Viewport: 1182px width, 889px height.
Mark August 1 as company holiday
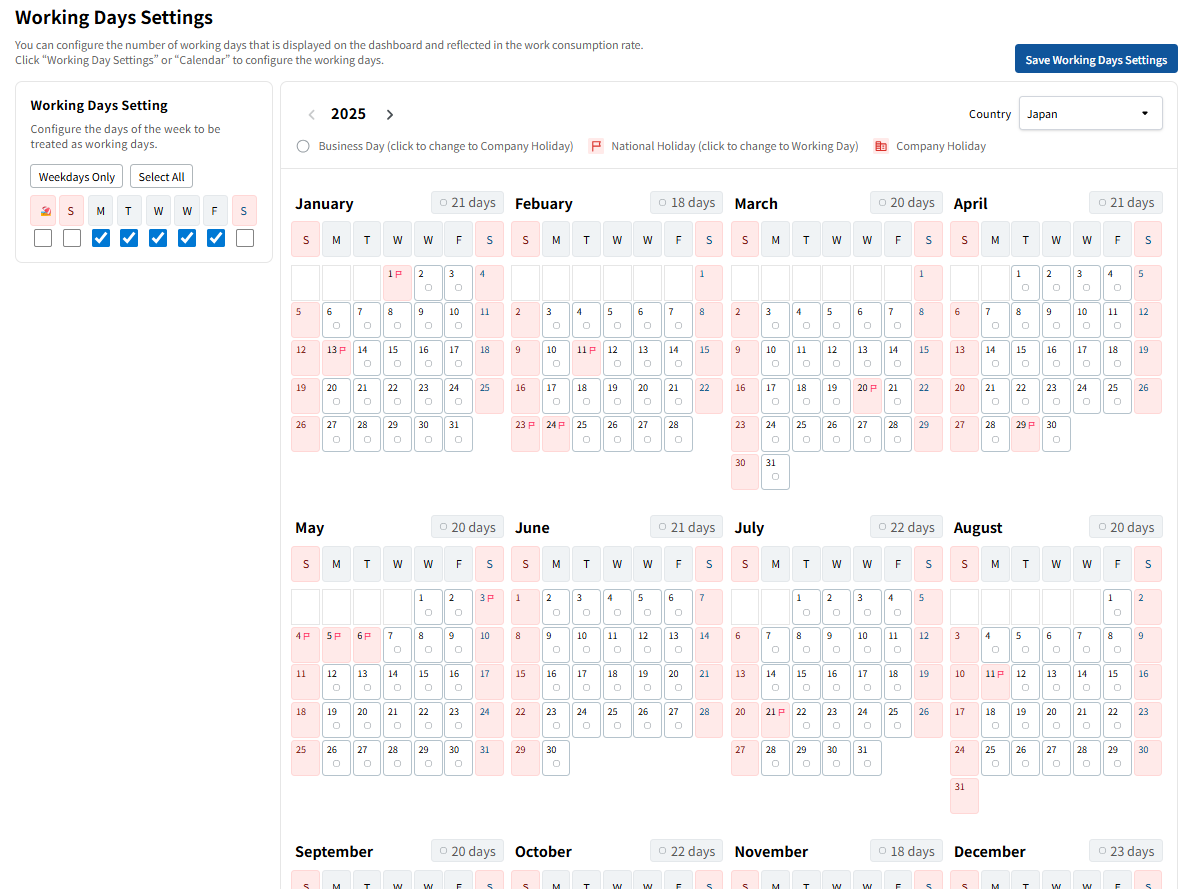[x=1117, y=605]
